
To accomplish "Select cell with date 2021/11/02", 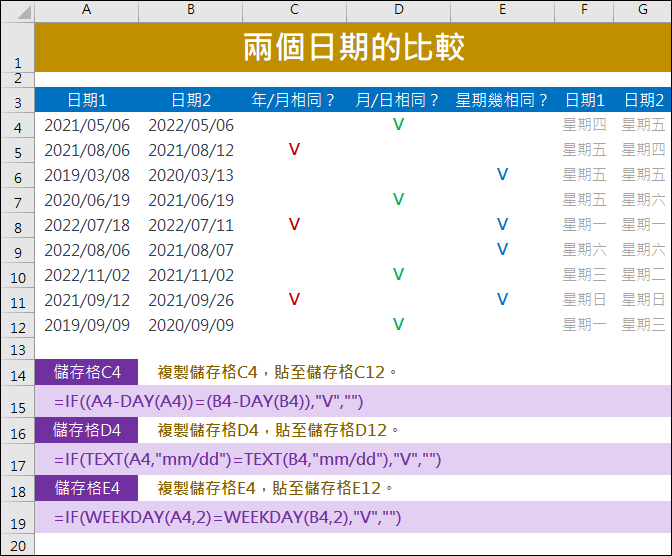I will (x=191, y=275).
